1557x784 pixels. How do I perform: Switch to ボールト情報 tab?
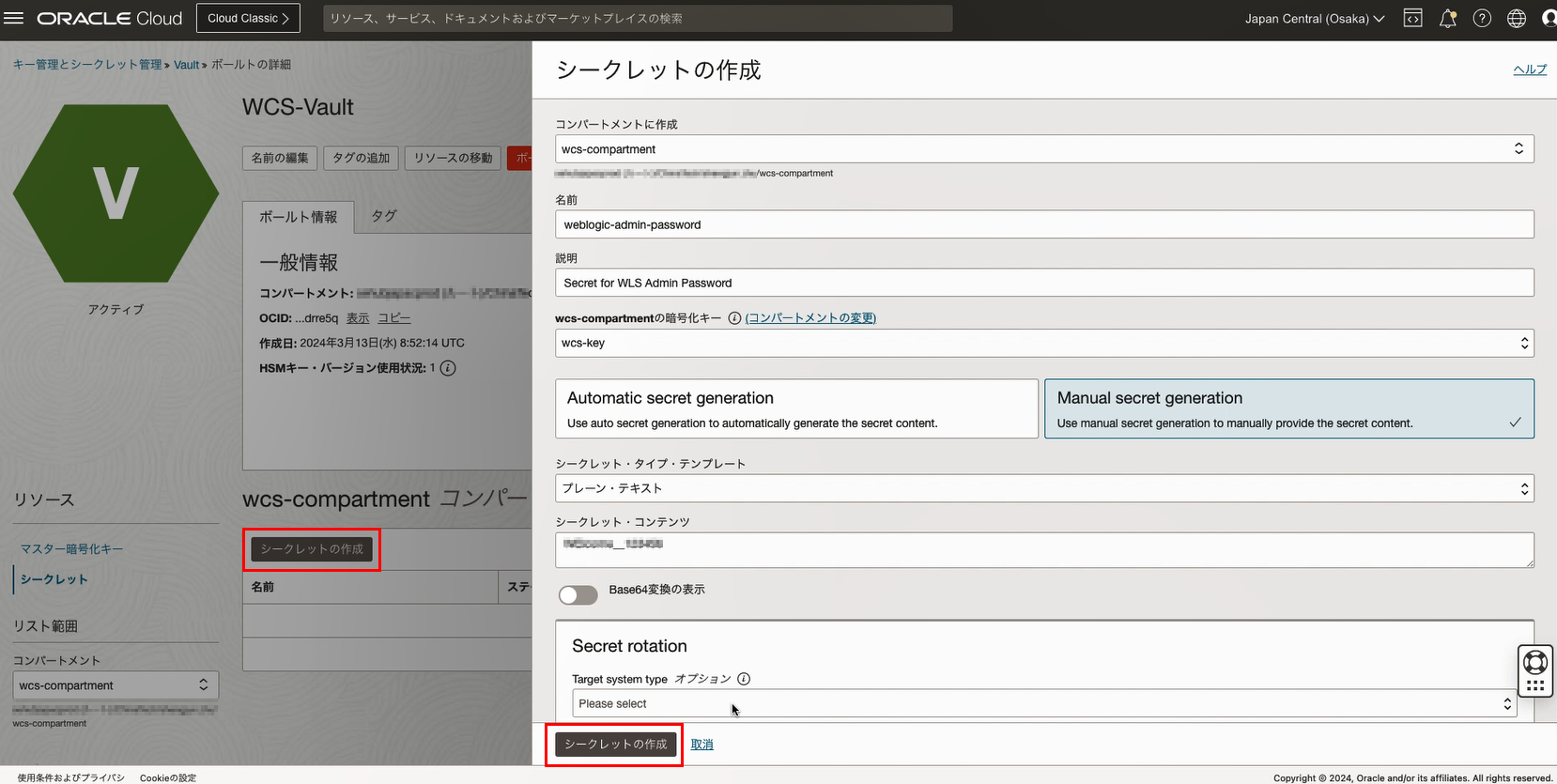click(x=298, y=217)
